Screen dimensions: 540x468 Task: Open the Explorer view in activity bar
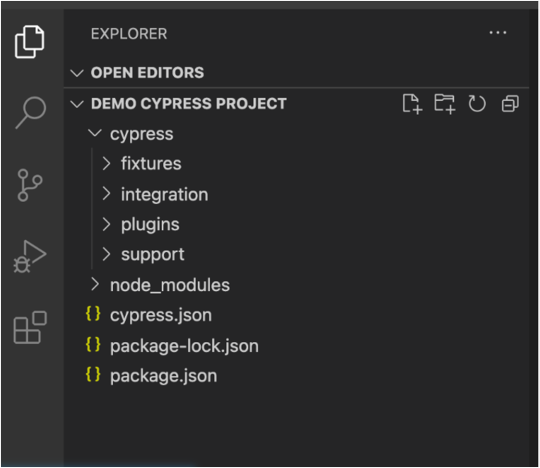[x=30, y=42]
